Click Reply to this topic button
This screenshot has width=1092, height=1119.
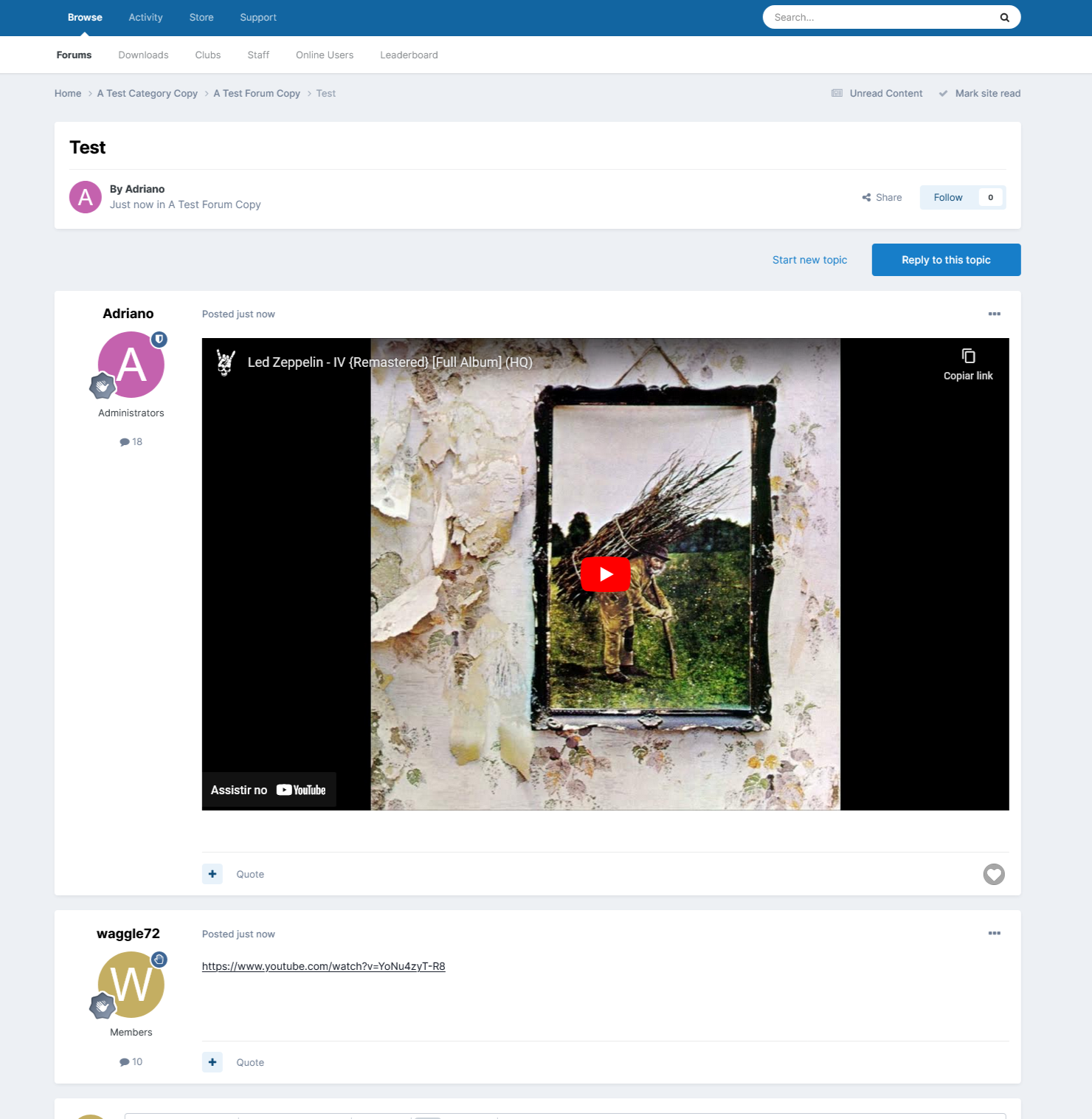click(946, 260)
